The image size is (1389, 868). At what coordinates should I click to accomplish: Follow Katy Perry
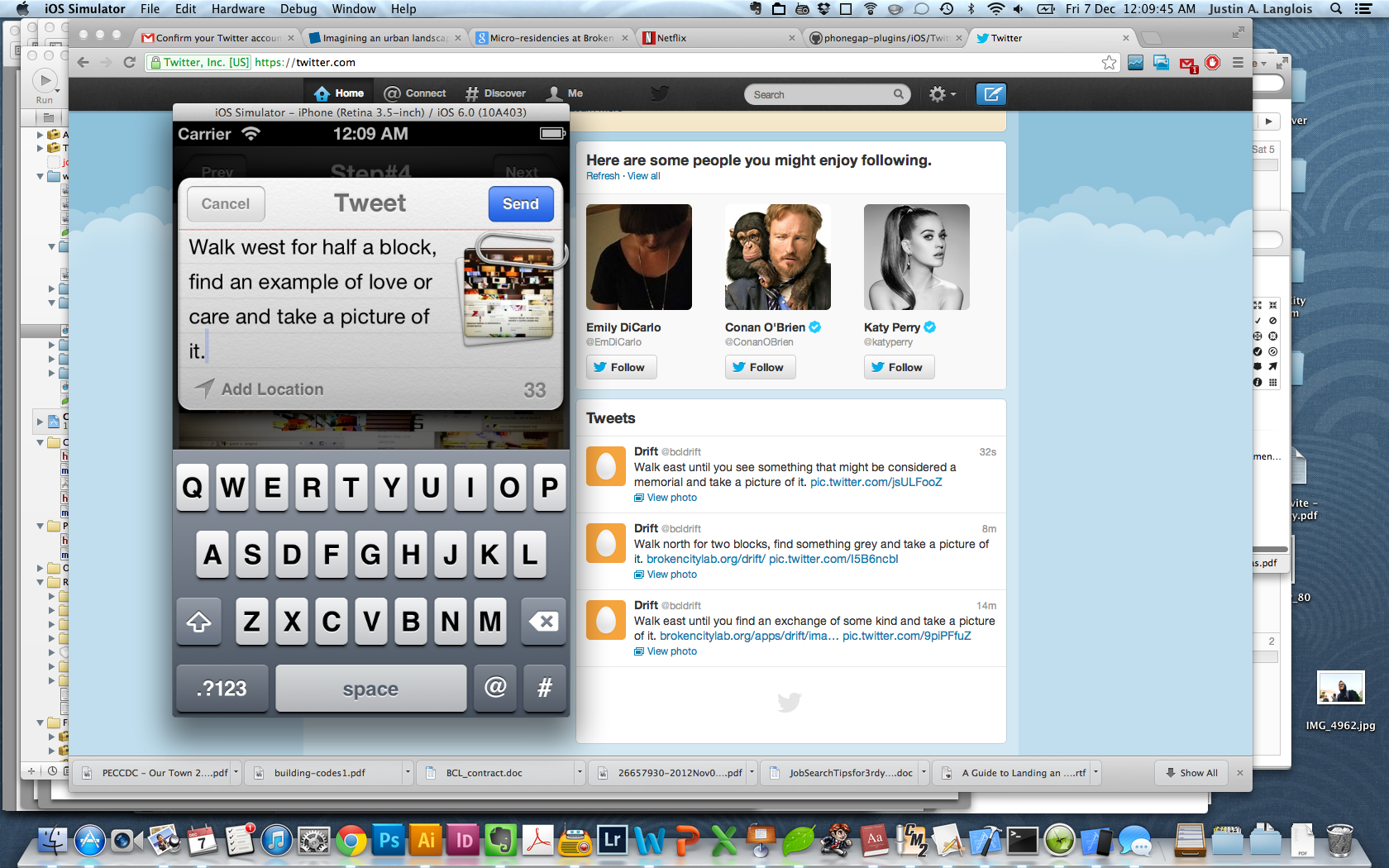[899, 367]
